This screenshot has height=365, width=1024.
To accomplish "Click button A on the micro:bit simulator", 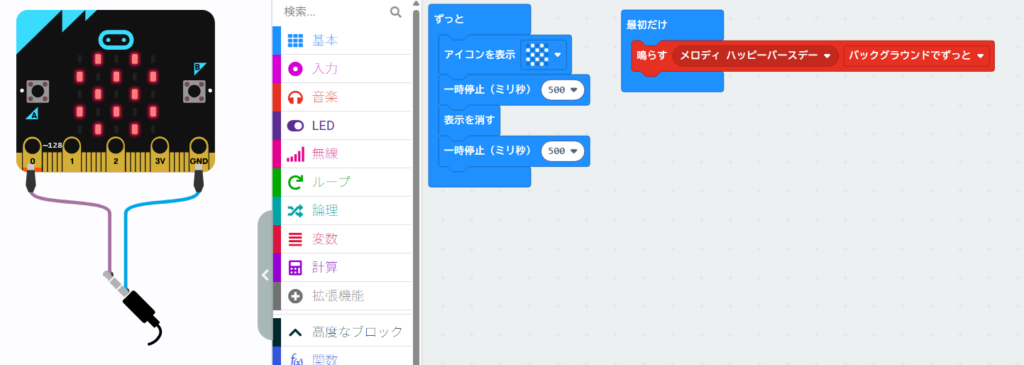I will (37, 91).
